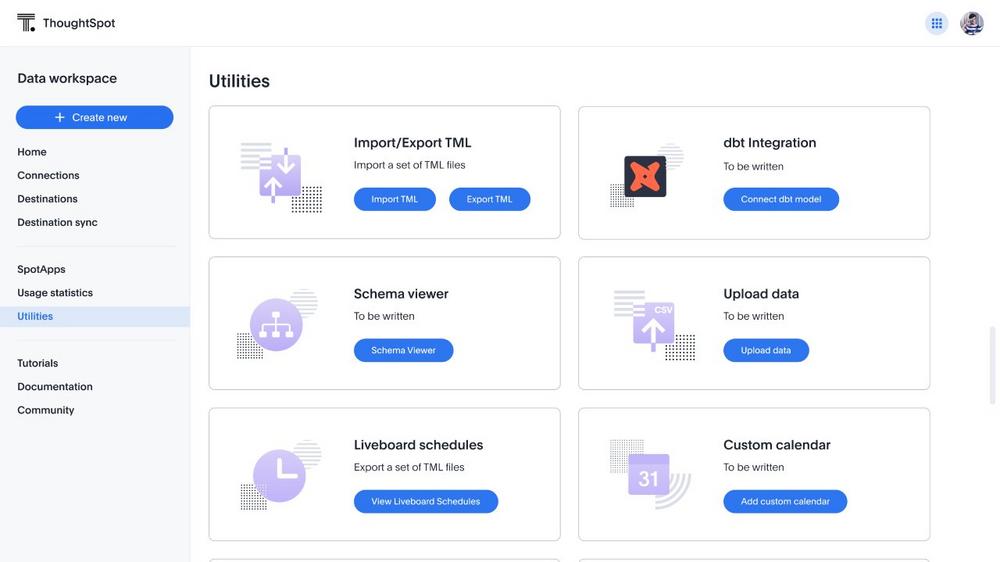1000x562 pixels.
Task: Open Usage statistics from the sidebar
Action: 55,293
